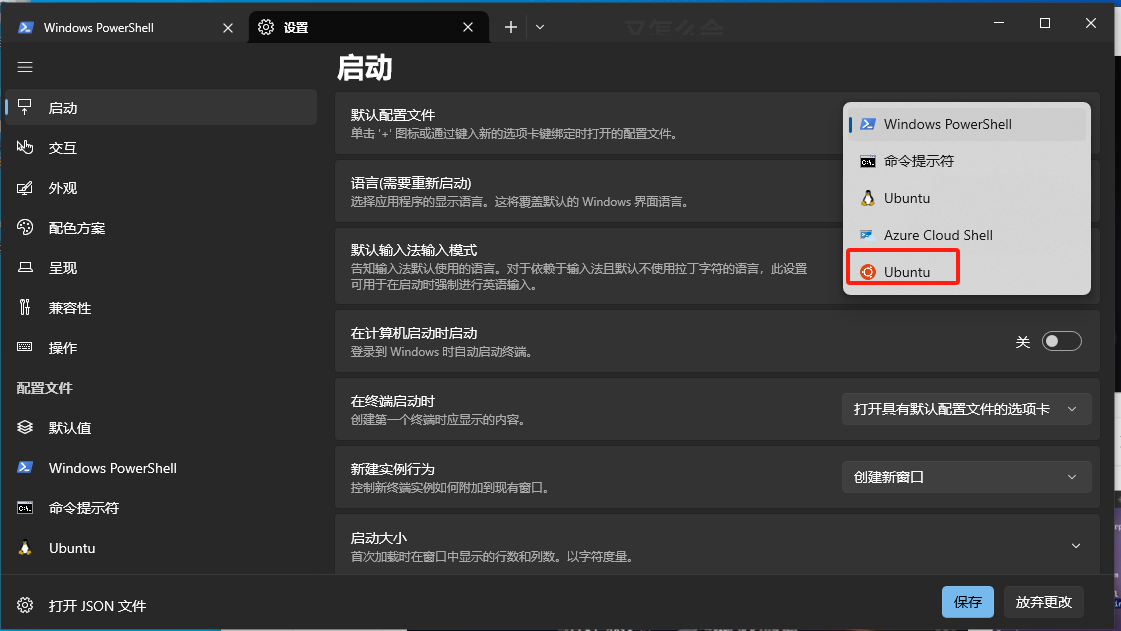Open the new-tab profile dropdown arrow
1121x631 pixels.
point(540,27)
